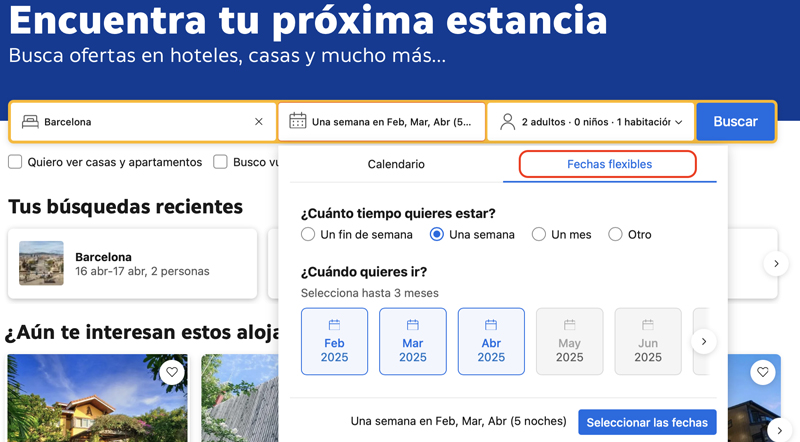Viewport: 800px width, 442px height.
Task: Click the person icon in guests field
Action: [x=508, y=121]
